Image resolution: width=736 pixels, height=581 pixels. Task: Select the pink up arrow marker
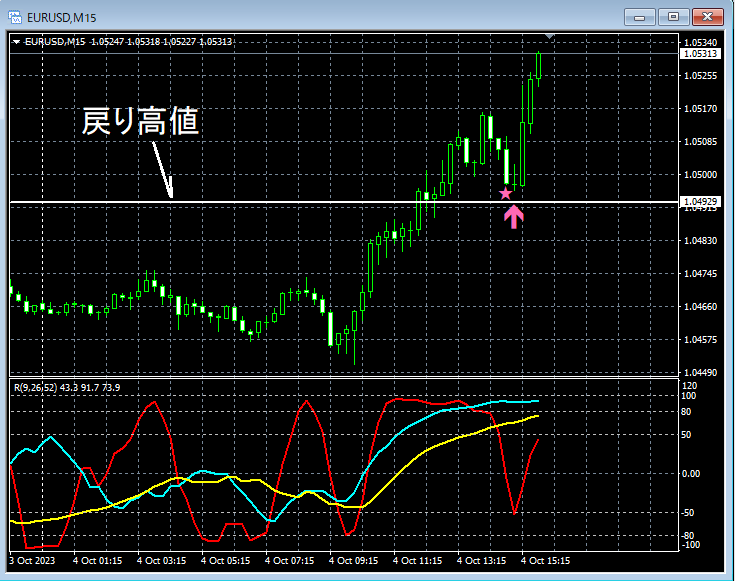(x=514, y=217)
